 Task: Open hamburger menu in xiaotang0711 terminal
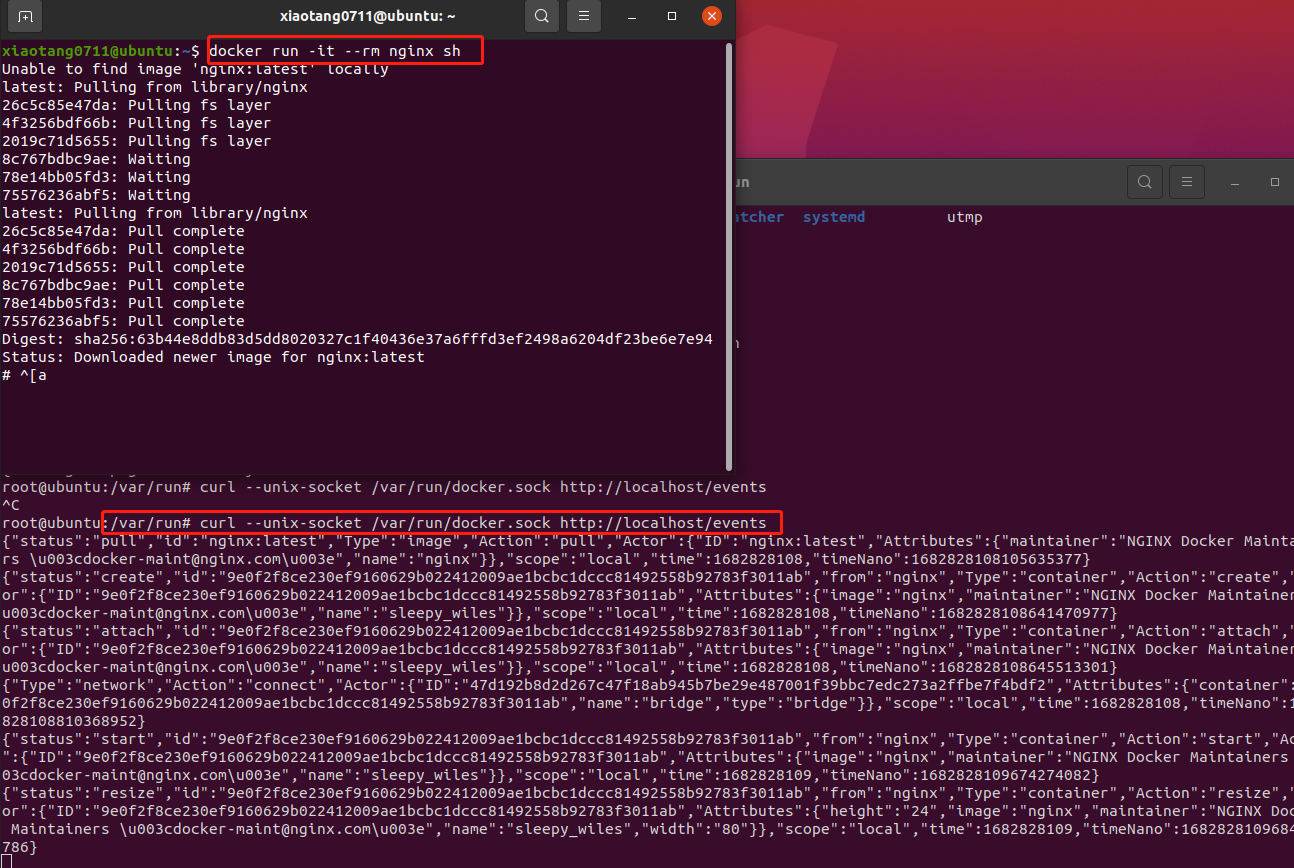click(584, 16)
